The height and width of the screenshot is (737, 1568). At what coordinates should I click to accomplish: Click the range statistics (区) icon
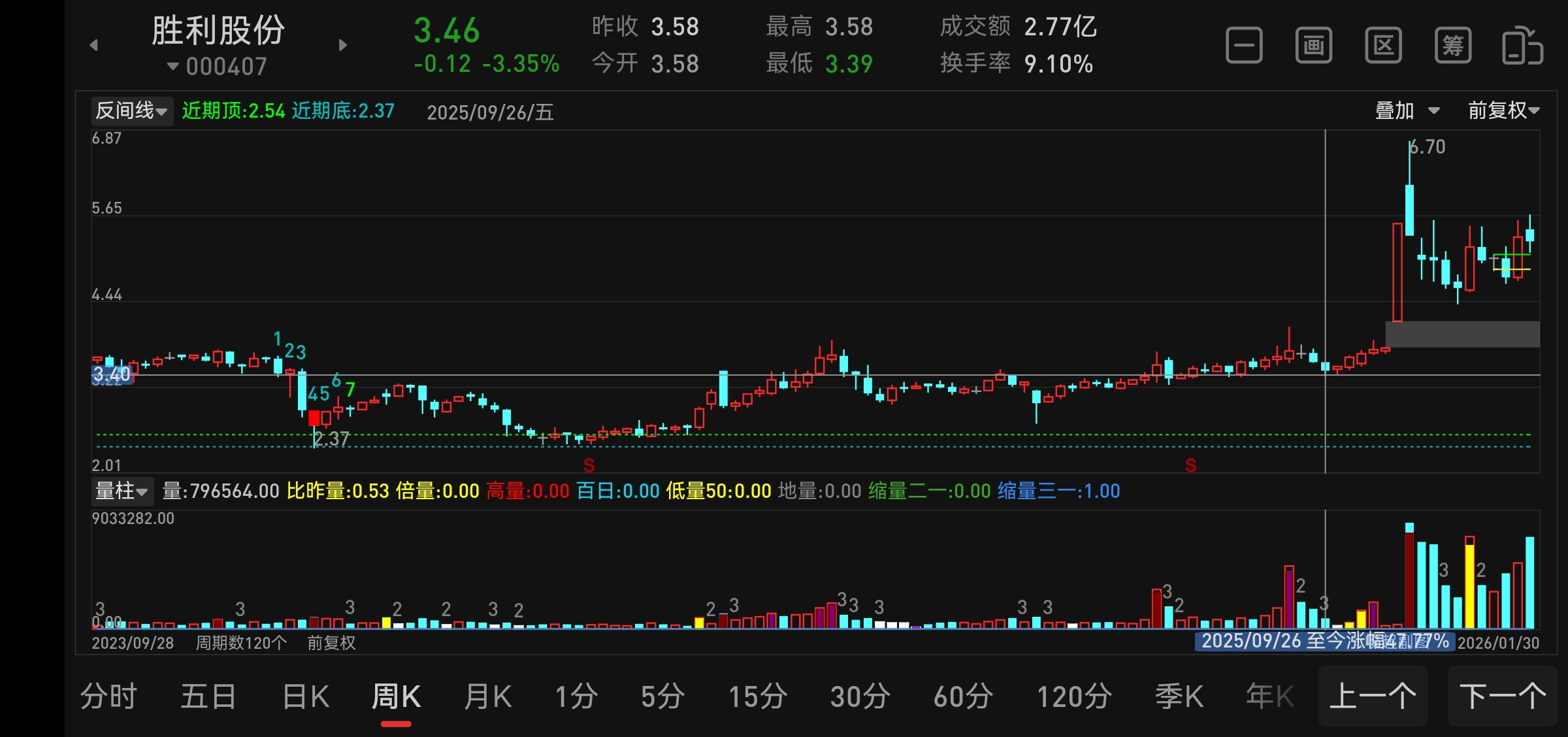click(1383, 46)
